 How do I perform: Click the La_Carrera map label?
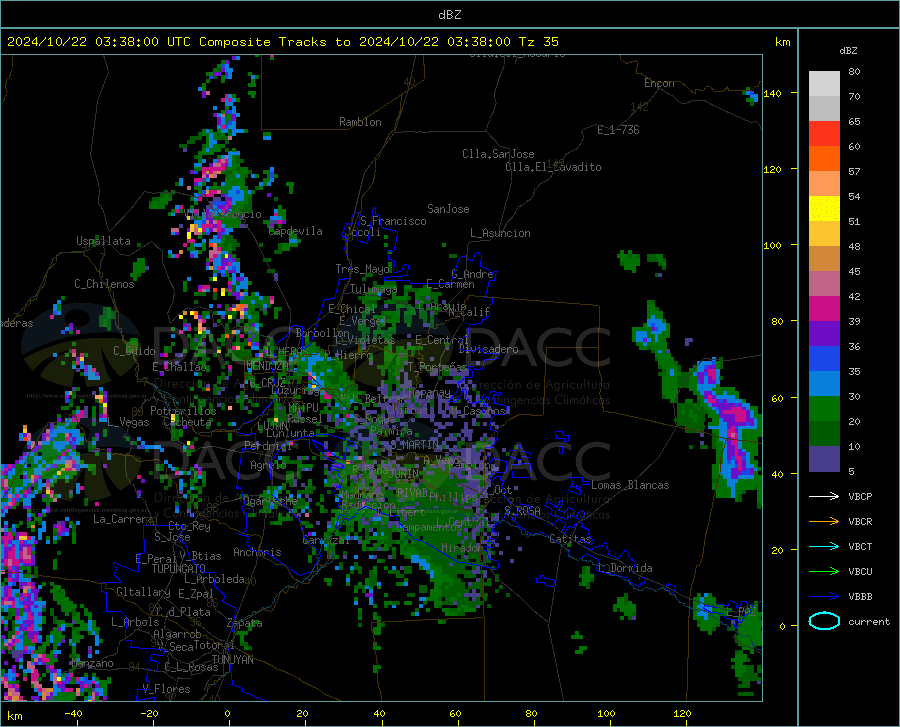123,519
